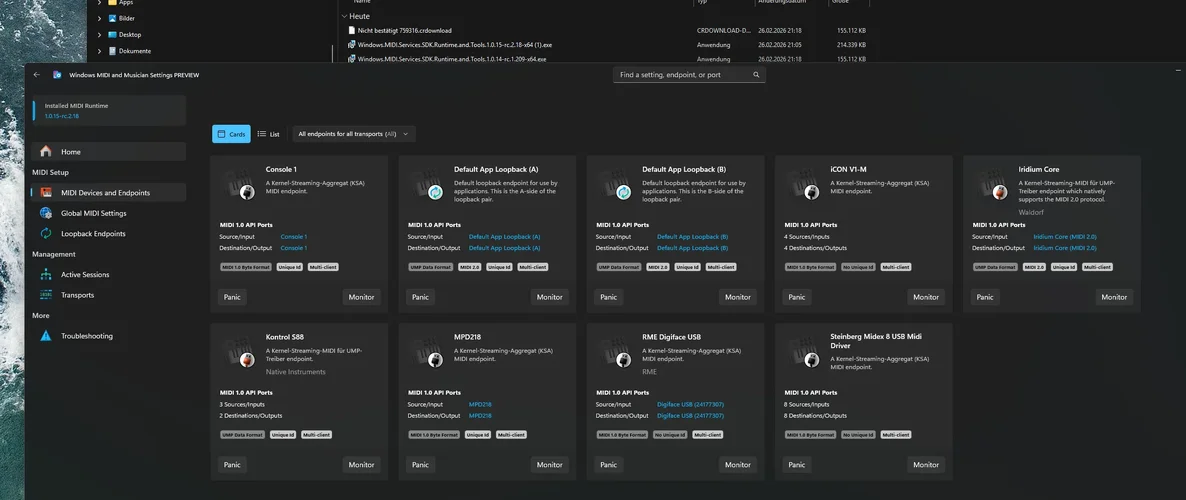Open Default App Loopback (A) Destination/Output link
The width and height of the screenshot is (1186, 500).
pos(505,248)
